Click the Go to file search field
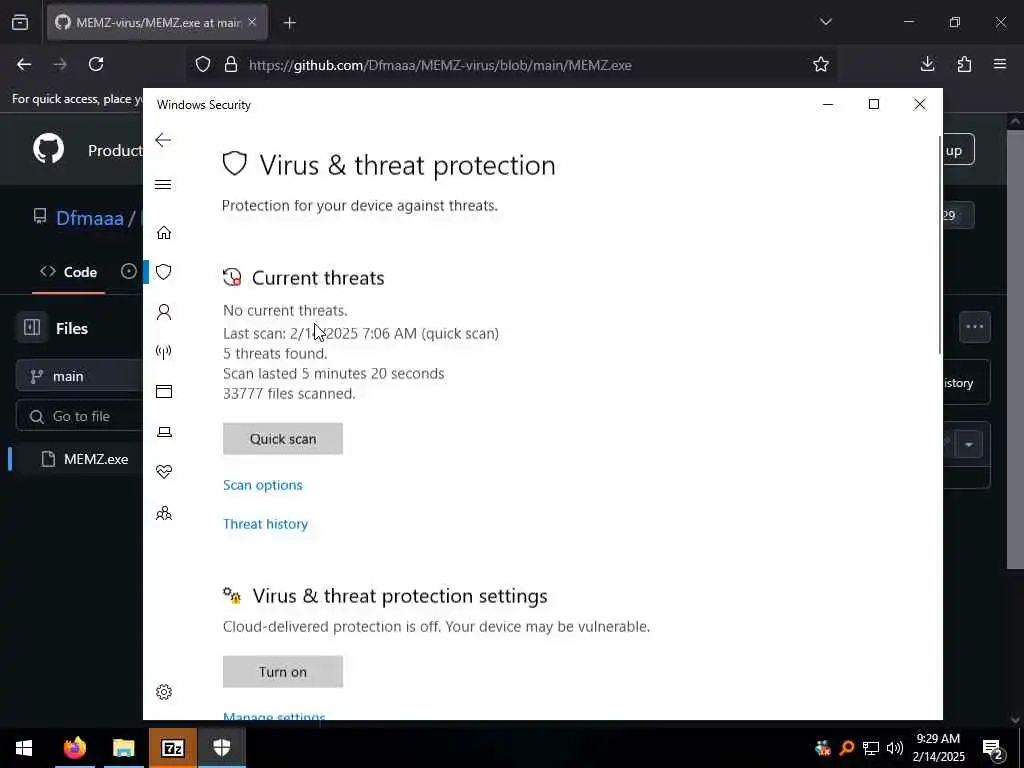 [80, 416]
